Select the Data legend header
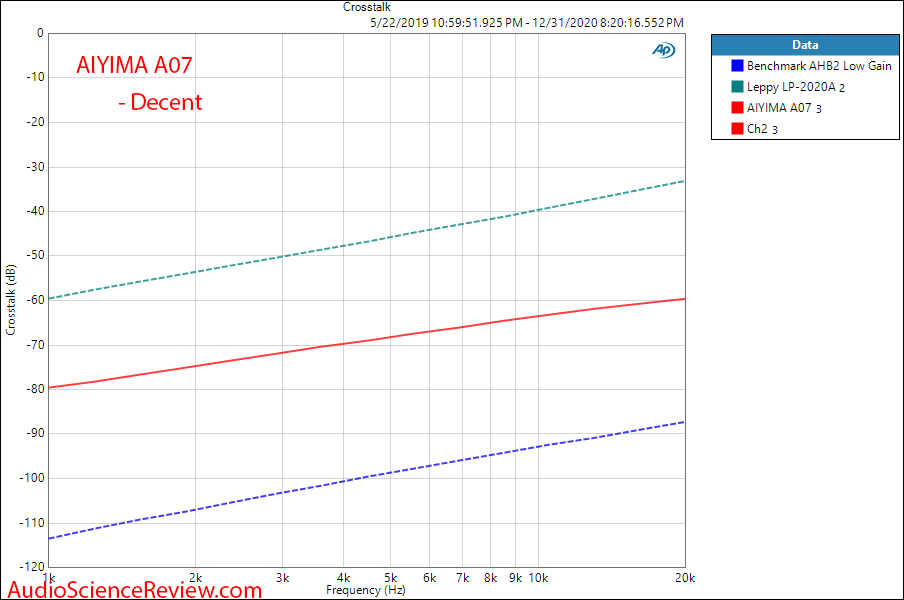The image size is (904, 600). tap(805, 45)
